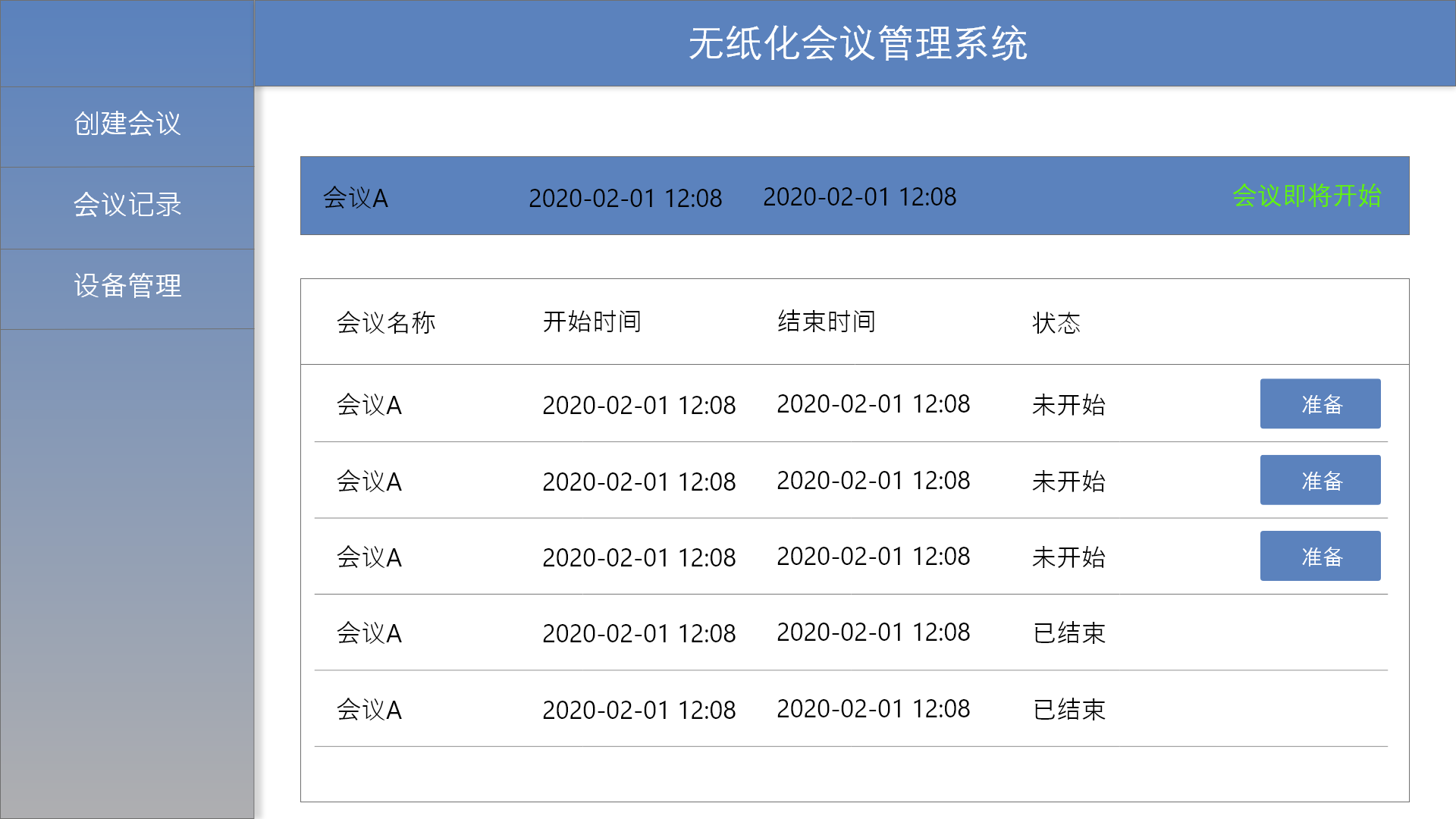Click the 准备 button on the first meeting
Viewport: 1456px width, 819px height.
click(1319, 403)
